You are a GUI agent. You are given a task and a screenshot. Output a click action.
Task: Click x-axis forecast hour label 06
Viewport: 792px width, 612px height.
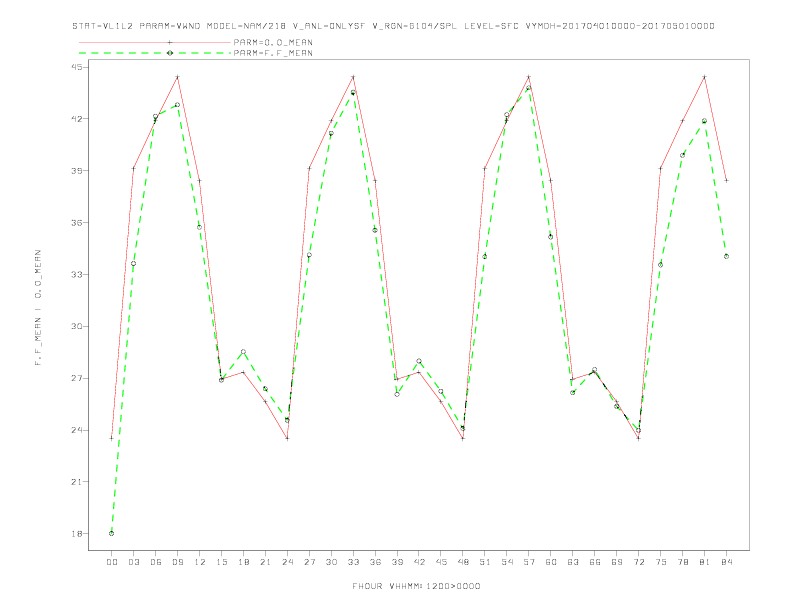click(156, 562)
